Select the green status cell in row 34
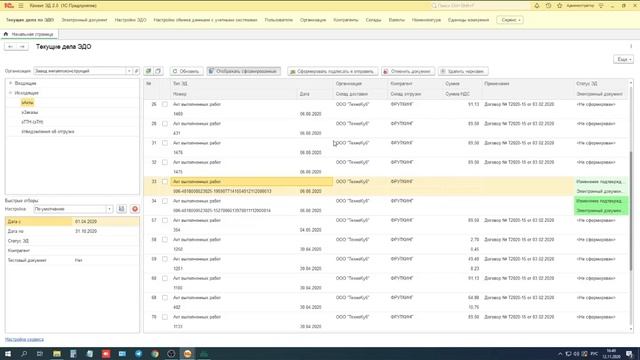Screen dimensions: 640x360 pyautogui.click(x=601, y=206)
